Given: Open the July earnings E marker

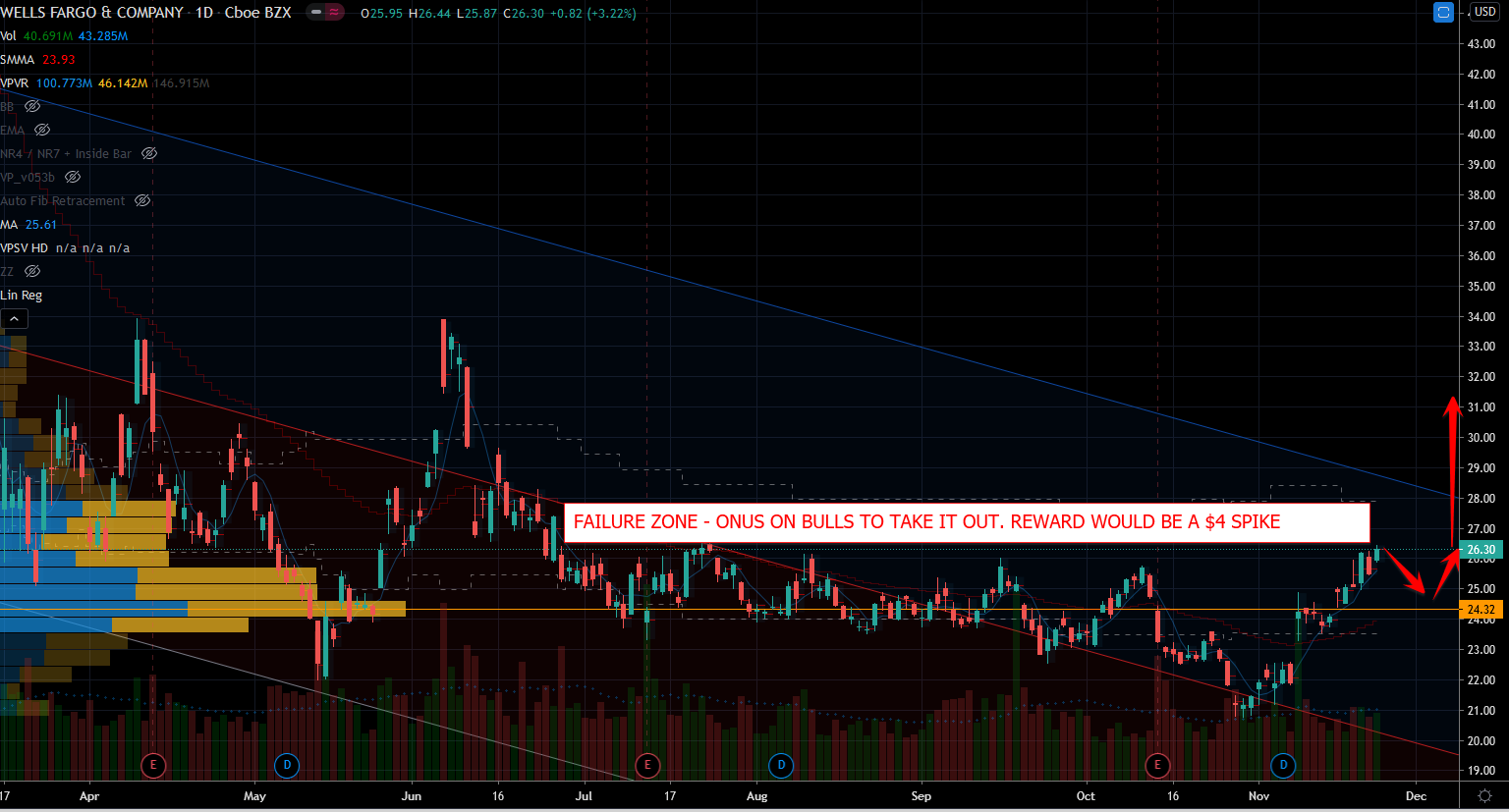Looking at the screenshot, I should [646, 765].
